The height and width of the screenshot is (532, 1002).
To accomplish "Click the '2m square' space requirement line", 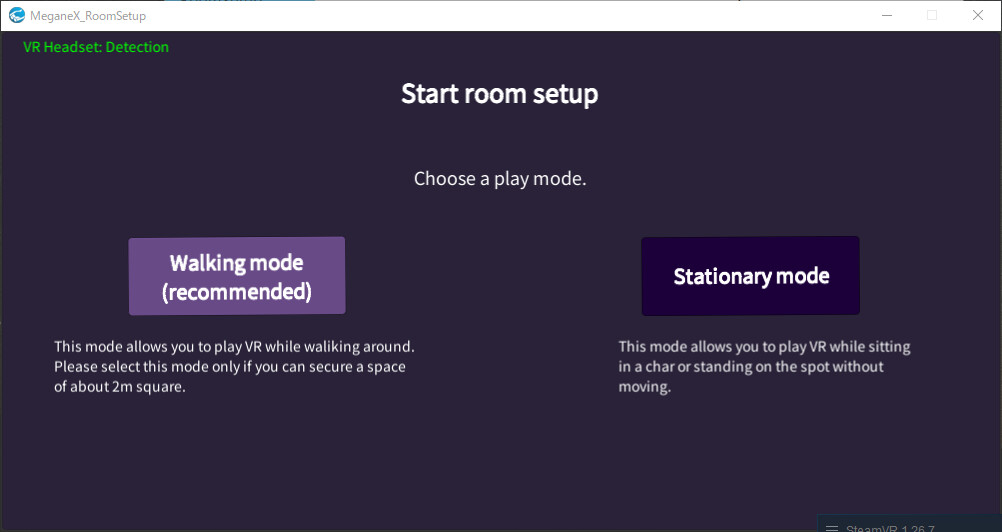I will [120, 387].
